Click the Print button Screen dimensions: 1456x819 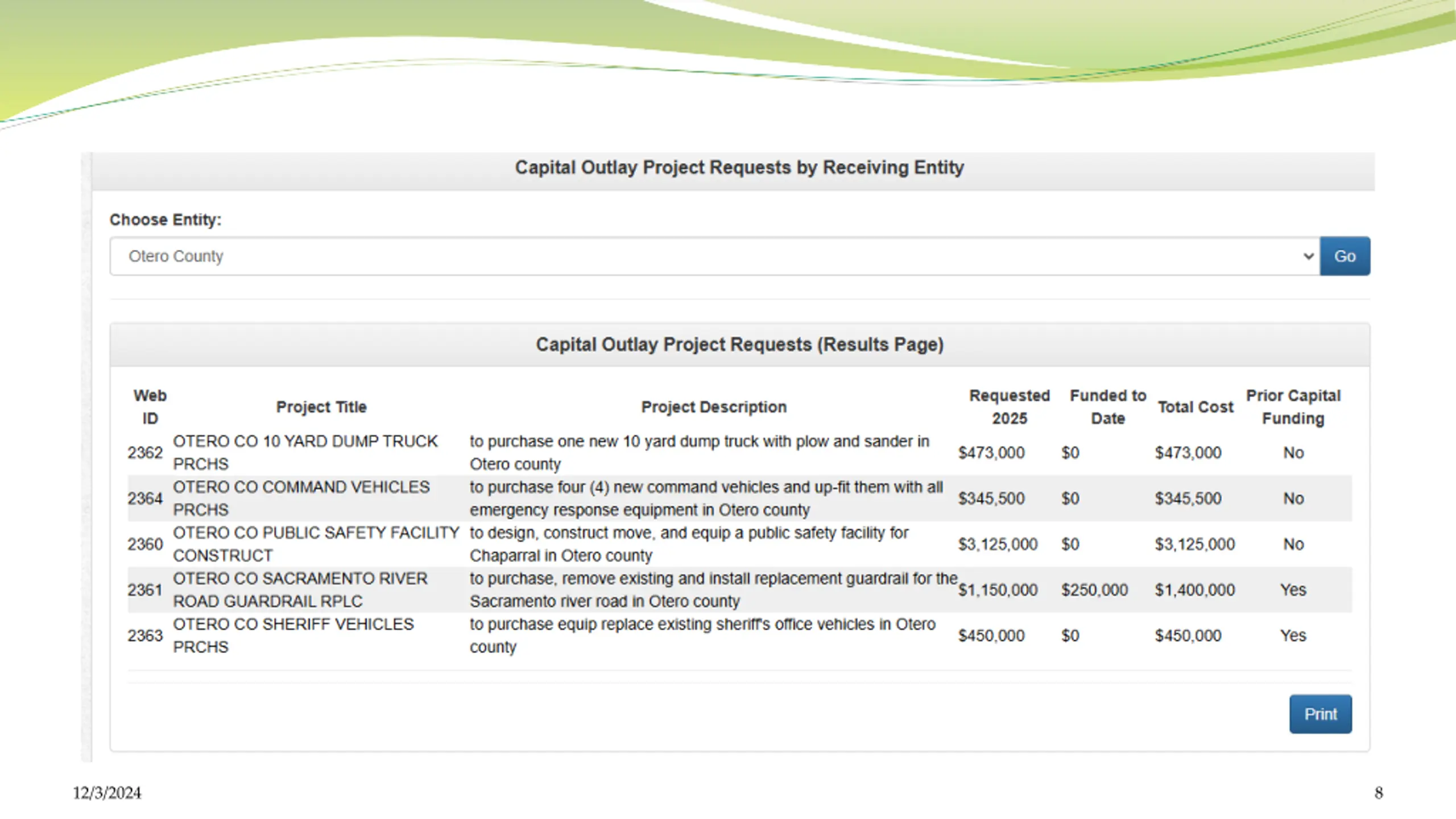coord(1320,714)
